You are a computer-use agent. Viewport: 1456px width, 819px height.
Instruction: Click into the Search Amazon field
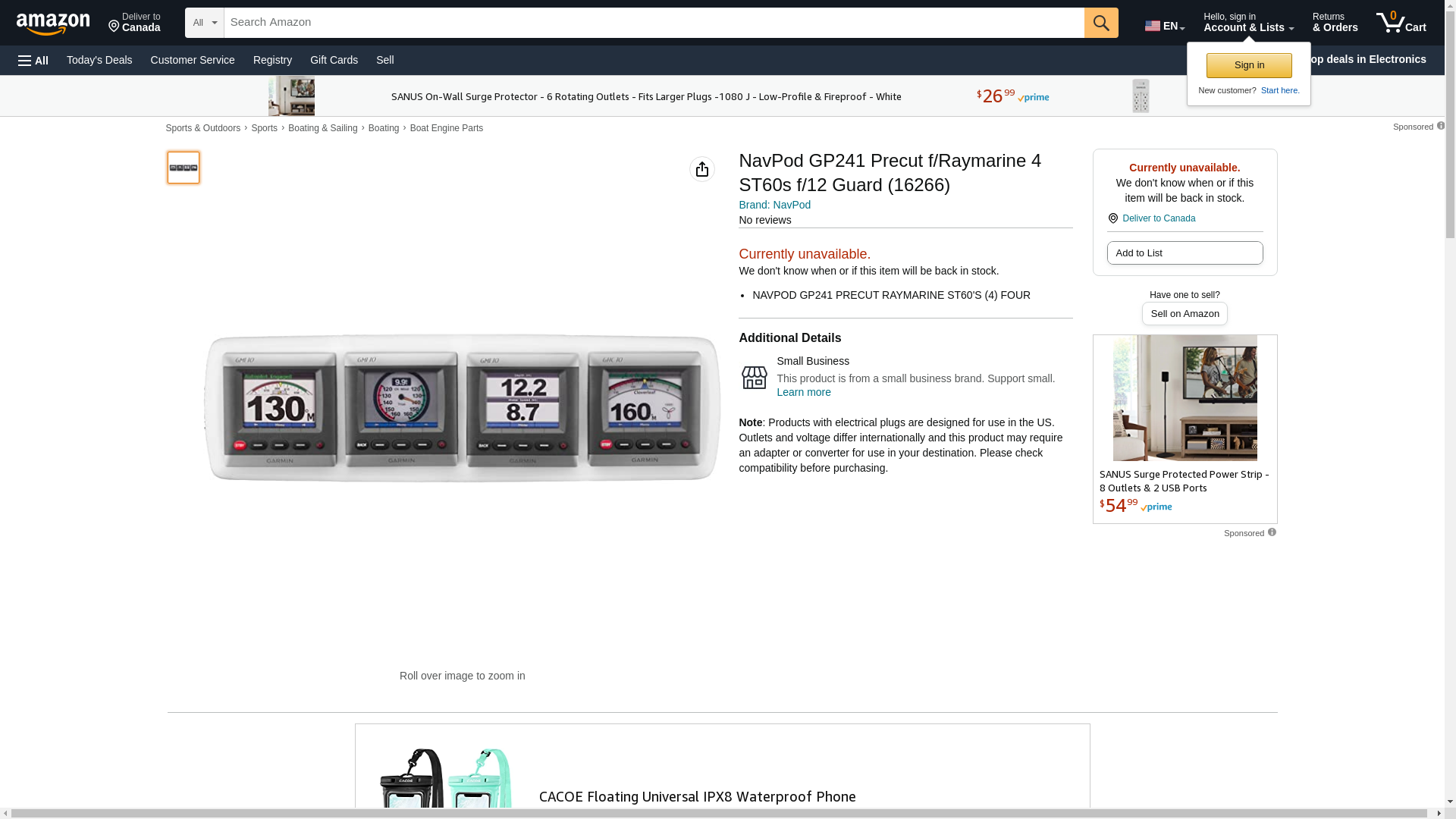coord(654,23)
